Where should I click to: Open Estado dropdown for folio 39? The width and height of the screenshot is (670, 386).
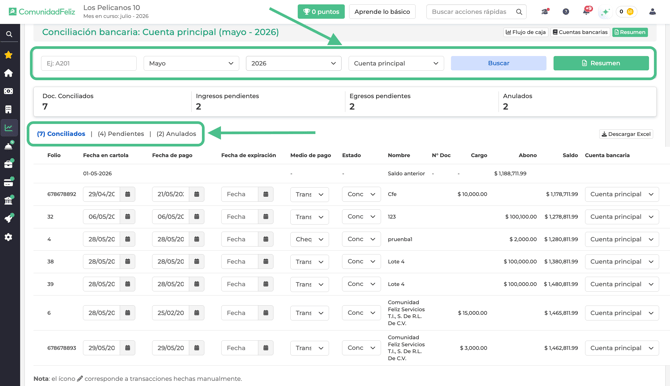click(x=361, y=284)
